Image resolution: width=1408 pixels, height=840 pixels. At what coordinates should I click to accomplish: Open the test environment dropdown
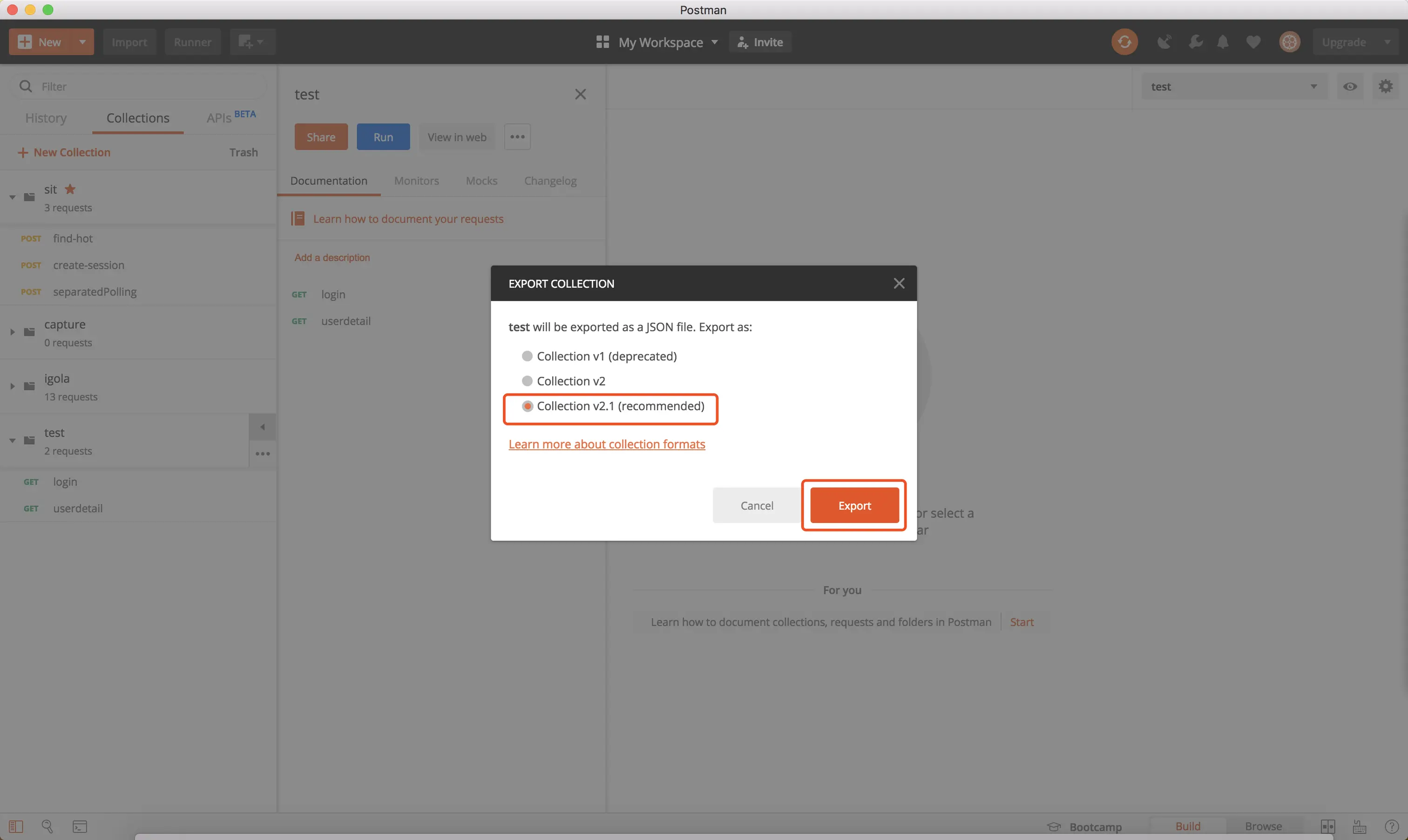pos(1234,87)
